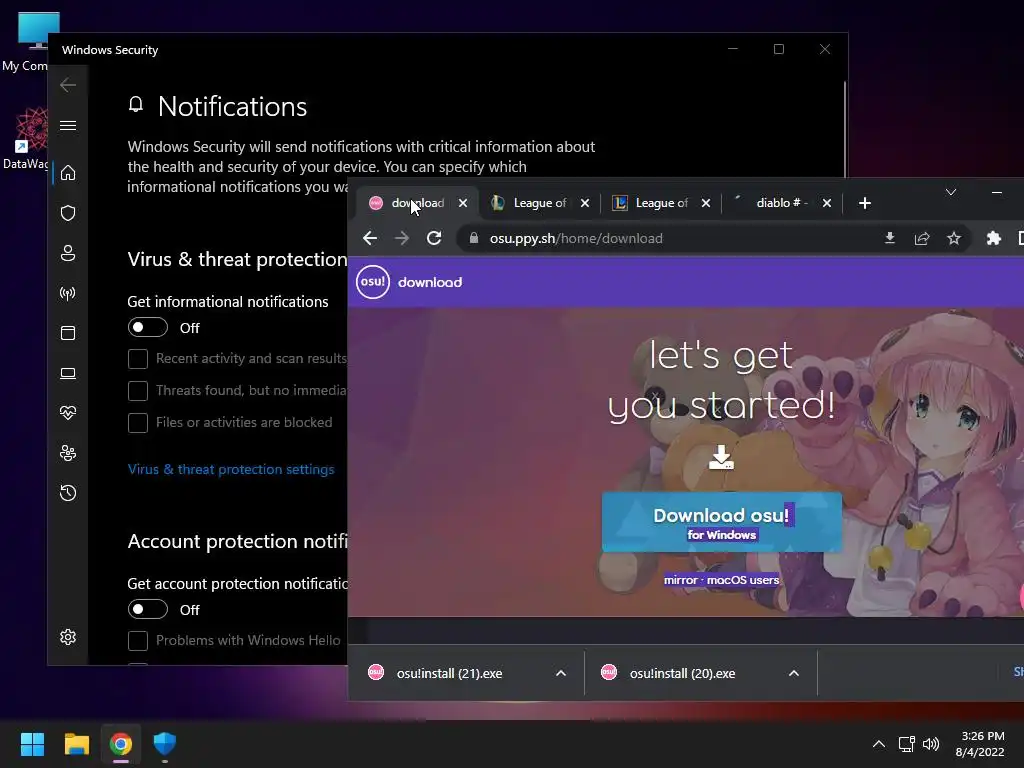Viewport: 1024px width, 768px height.
Task: Check Files or activities are blocked
Action: [x=138, y=423]
